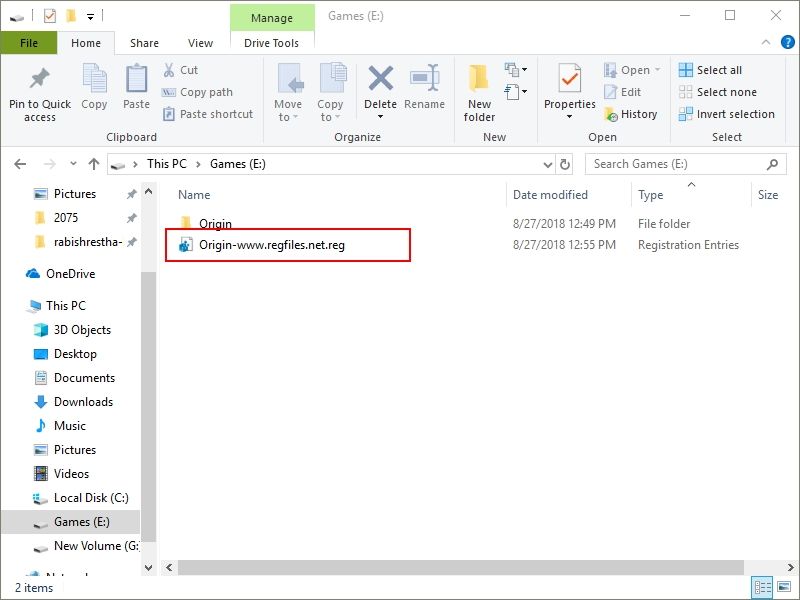
Task: Click the red Delete X icon
Action: [x=380, y=80]
